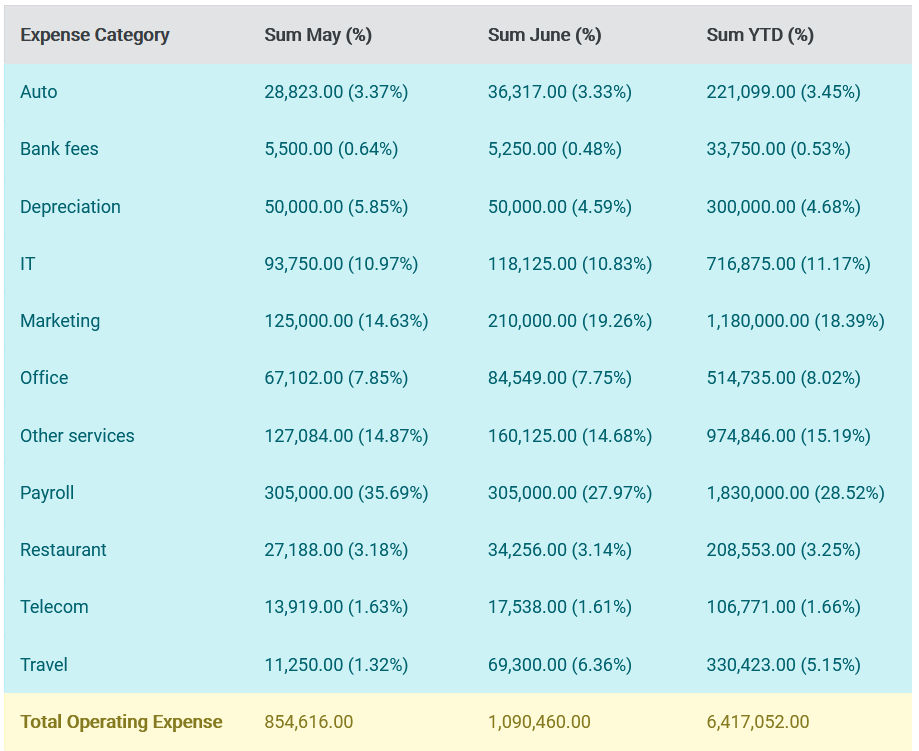Click the Payroll category label
The height and width of the screenshot is (751, 919).
[47, 493]
